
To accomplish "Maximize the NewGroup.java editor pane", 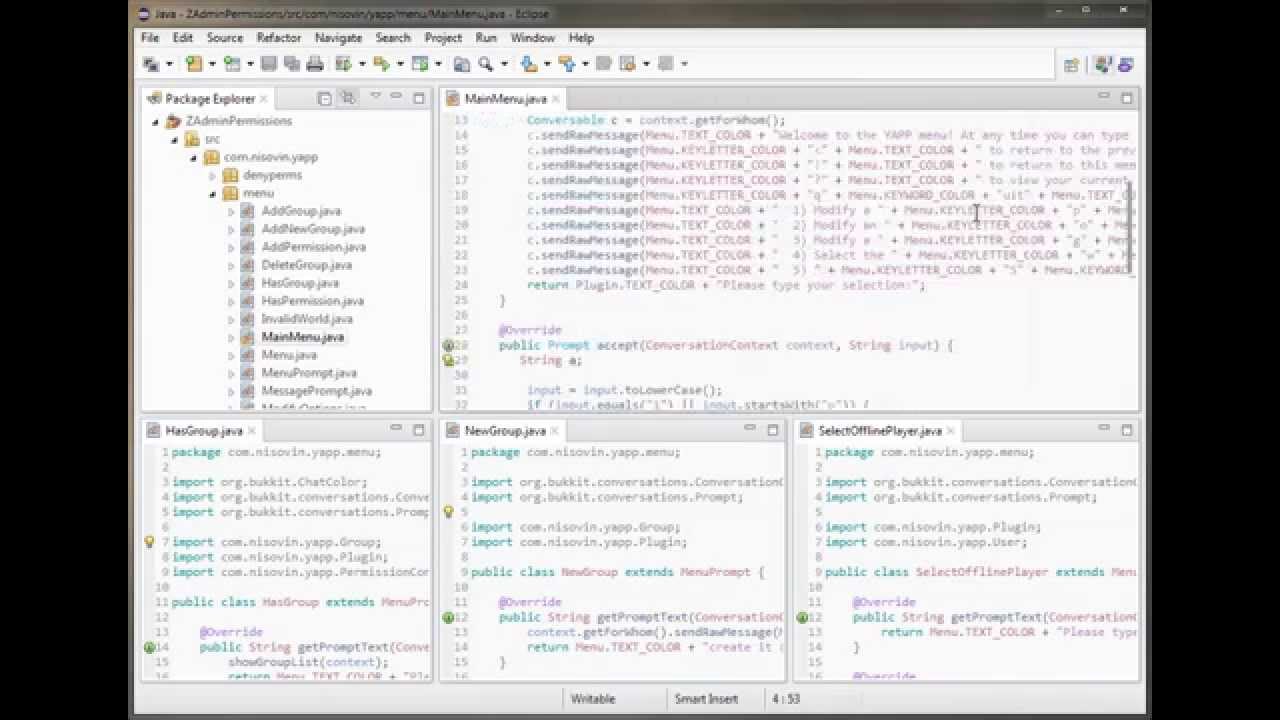I will [x=773, y=430].
